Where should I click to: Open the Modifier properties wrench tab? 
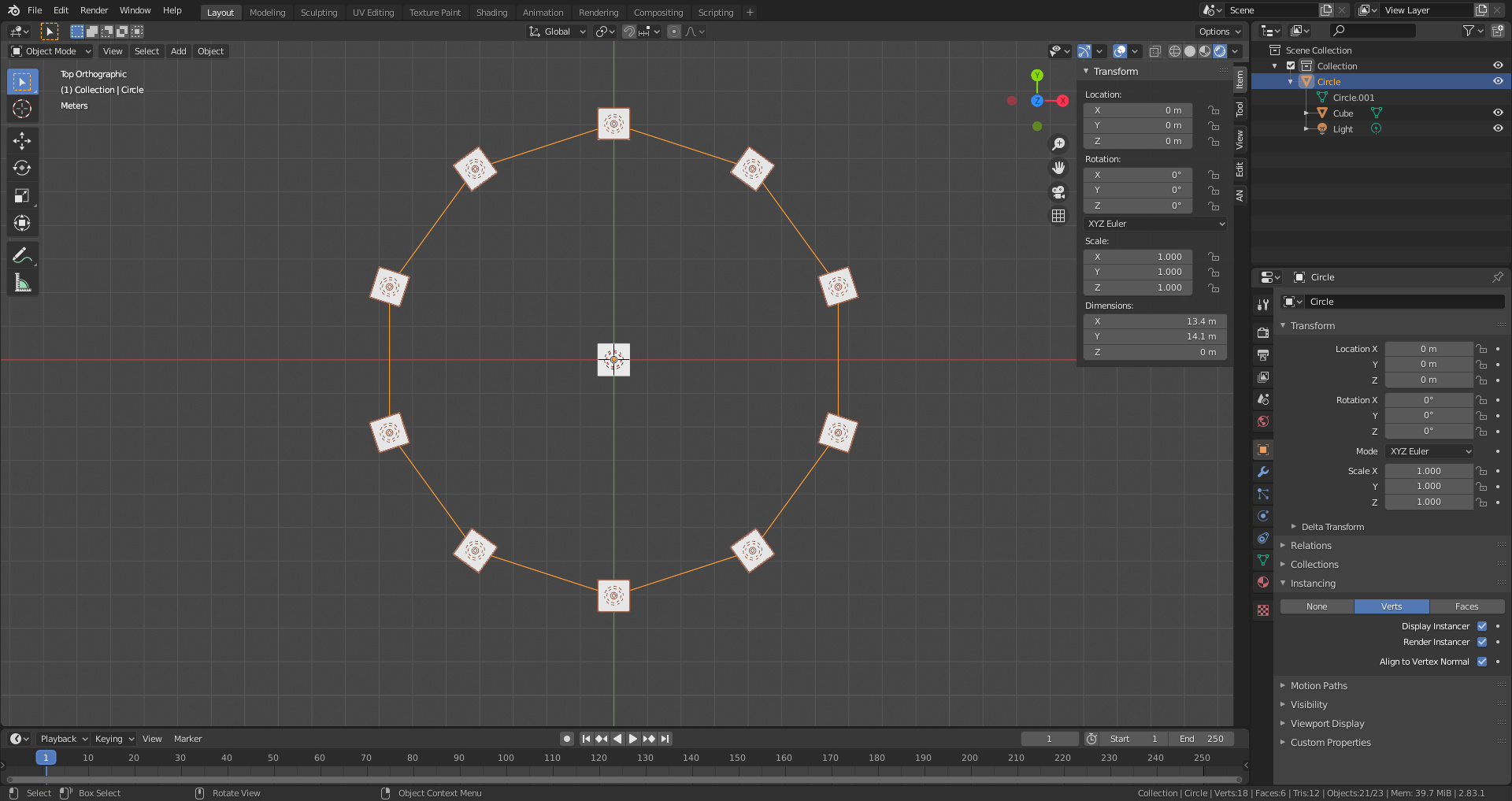pos(1263,472)
